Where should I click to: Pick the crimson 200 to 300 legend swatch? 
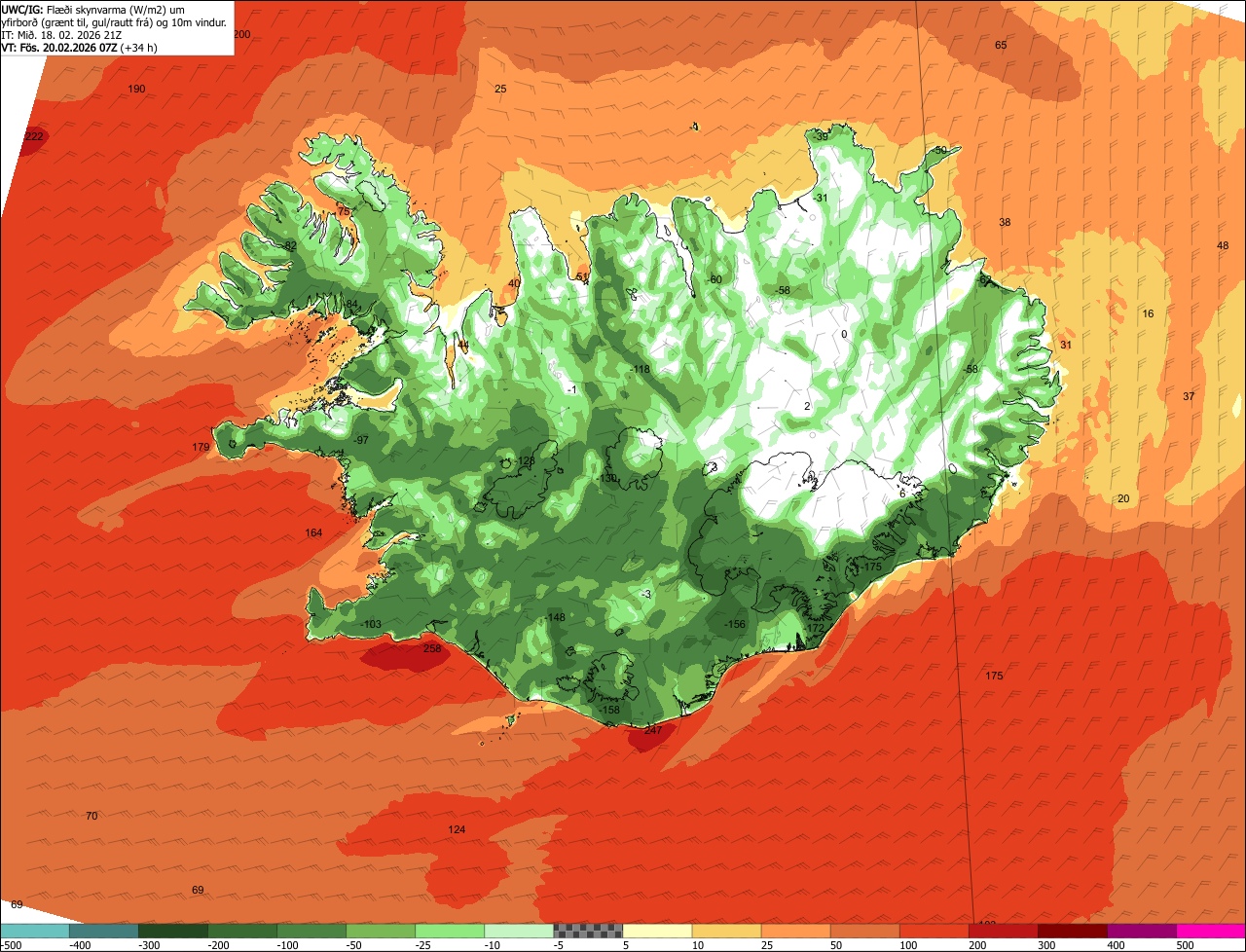pyautogui.click(x=1003, y=931)
